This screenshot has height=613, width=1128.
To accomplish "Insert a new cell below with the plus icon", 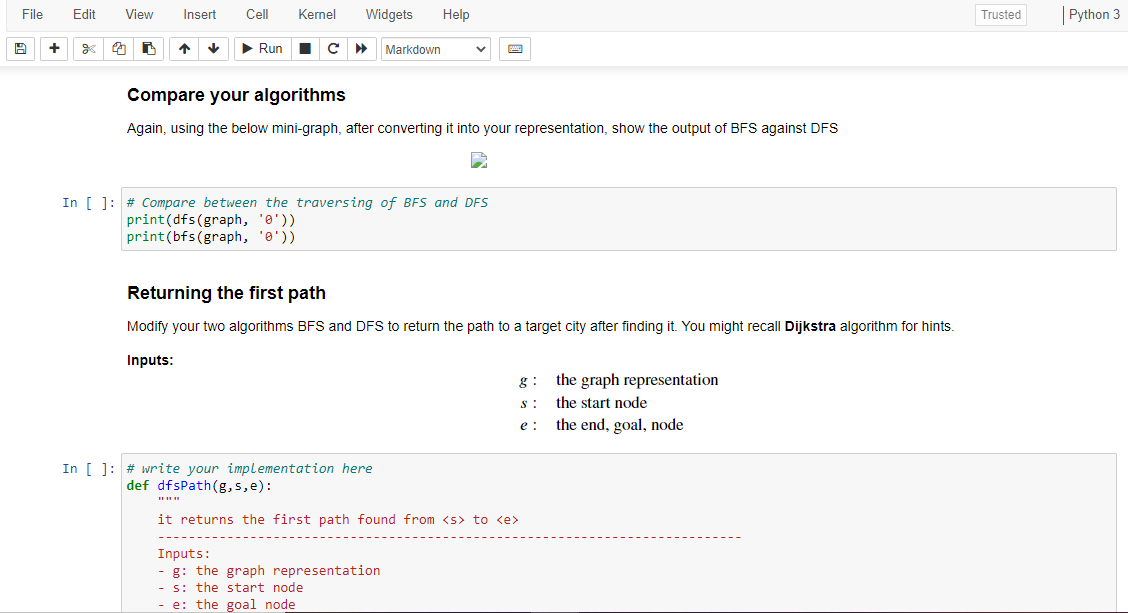I will pyautogui.click(x=54, y=48).
